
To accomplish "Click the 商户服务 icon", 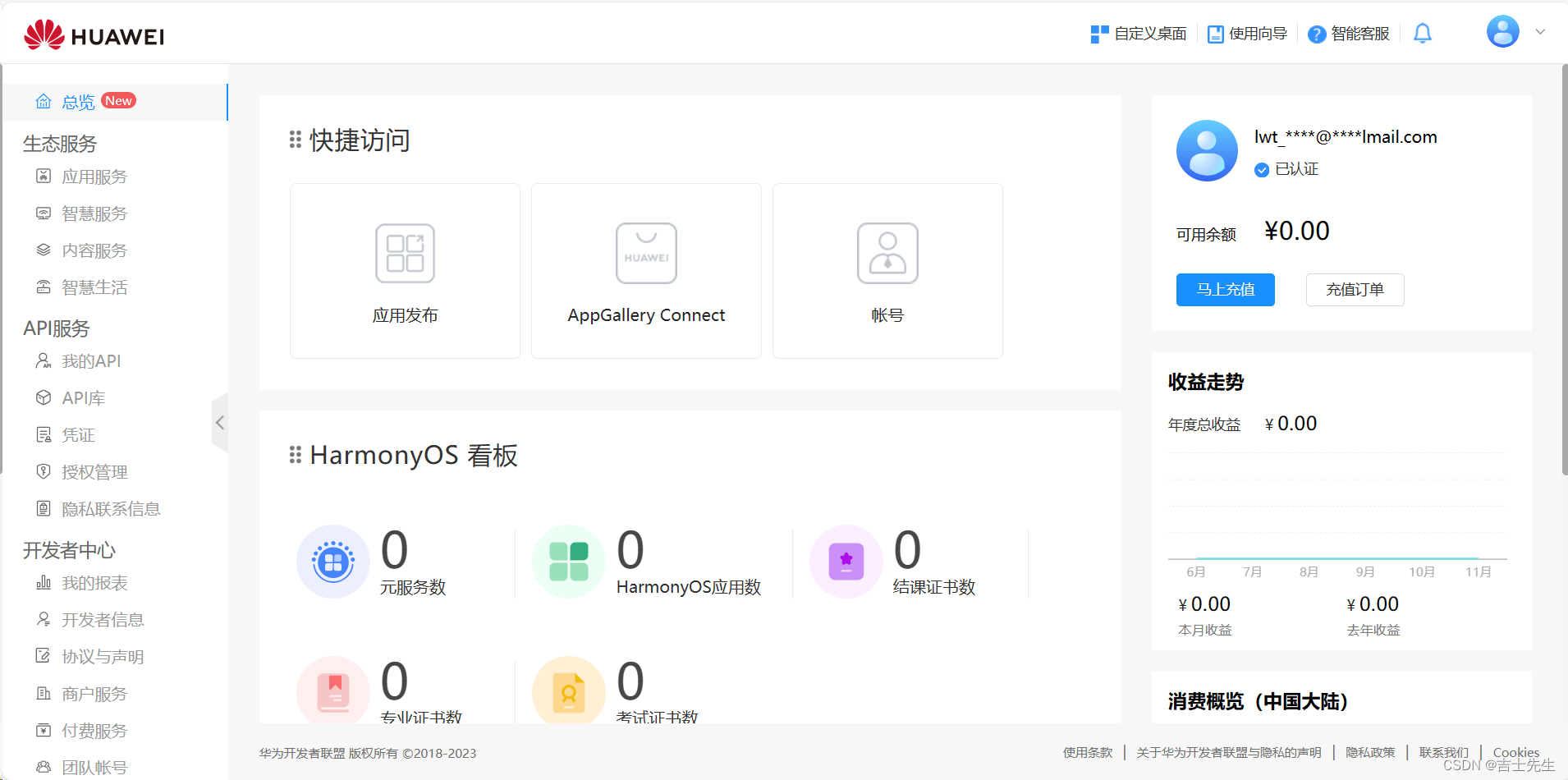I will pyautogui.click(x=44, y=693).
